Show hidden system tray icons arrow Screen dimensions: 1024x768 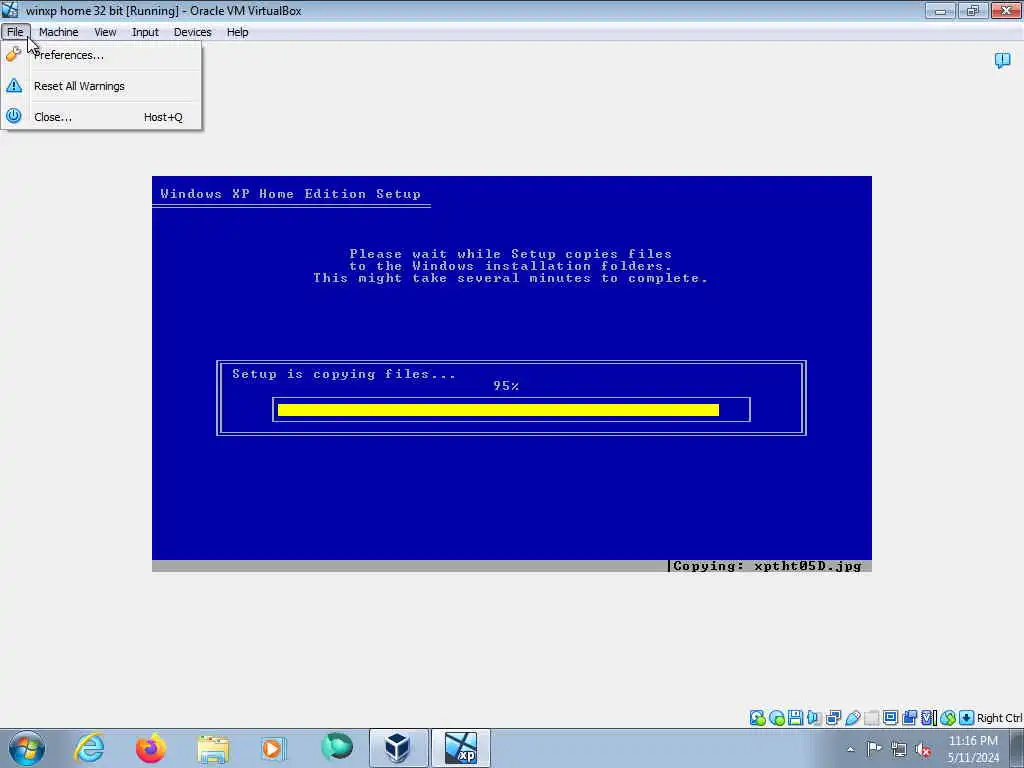[850, 749]
